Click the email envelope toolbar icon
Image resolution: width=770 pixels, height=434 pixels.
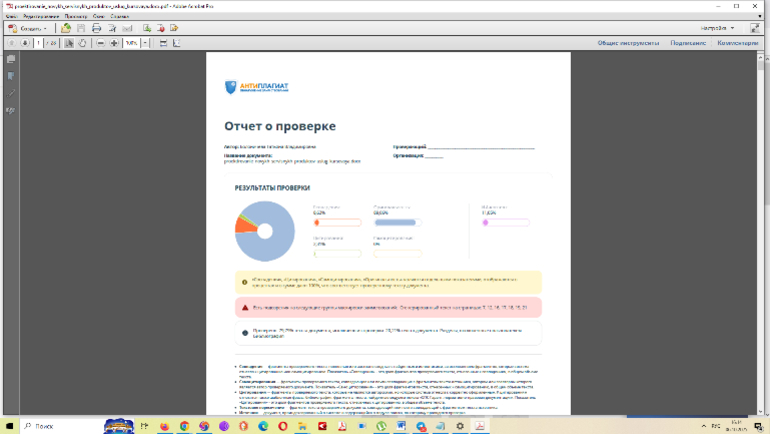pyautogui.click(x=126, y=28)
